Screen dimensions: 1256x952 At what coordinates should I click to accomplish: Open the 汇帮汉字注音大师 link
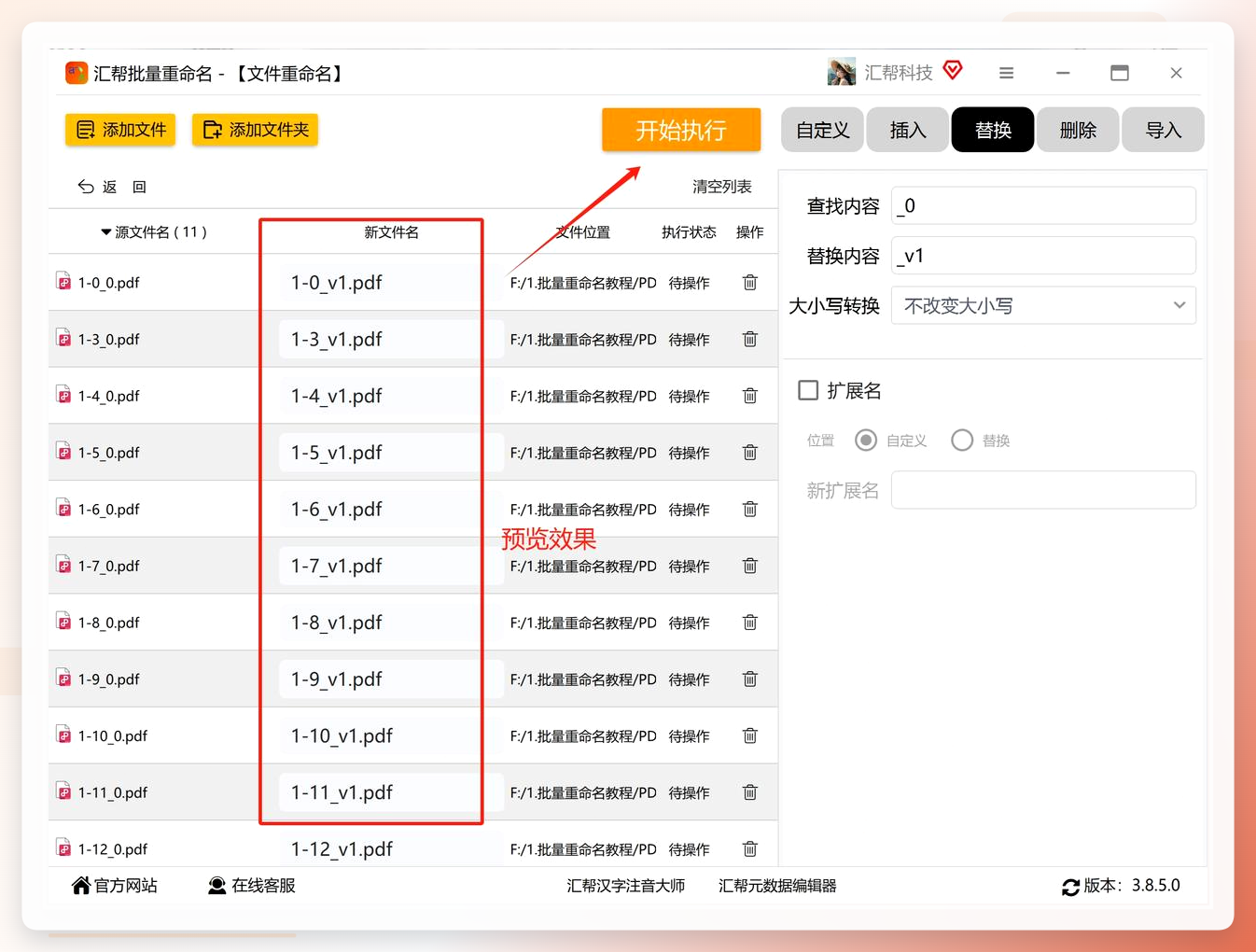point(625,886)
